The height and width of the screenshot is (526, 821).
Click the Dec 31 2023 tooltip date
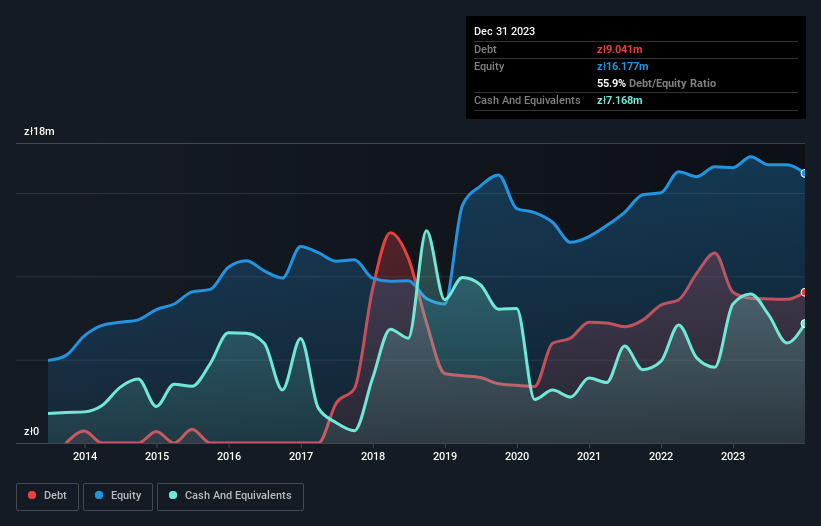504,31
